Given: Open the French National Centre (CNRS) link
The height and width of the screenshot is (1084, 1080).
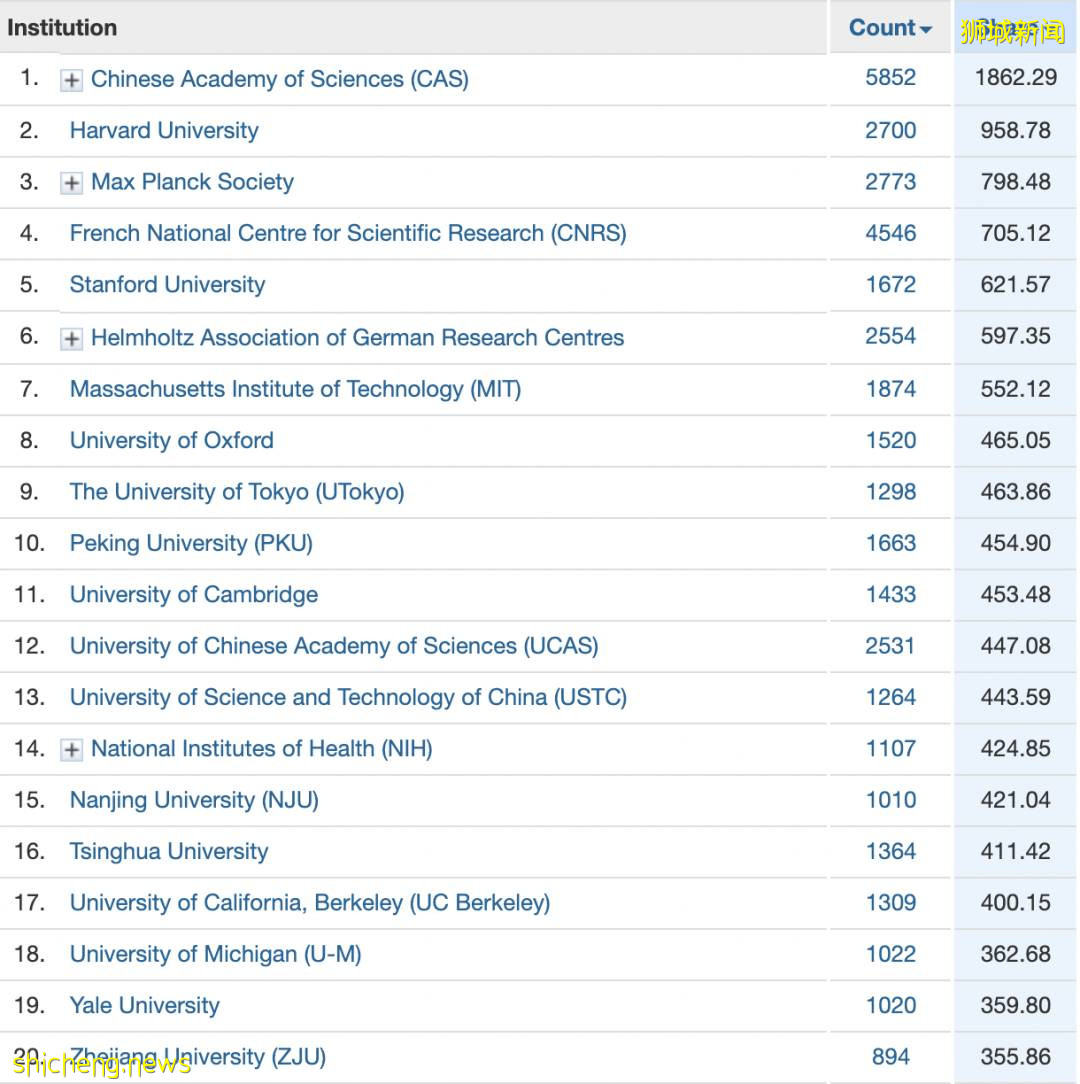Looking at the screenshot, I should tap(348, 234).
